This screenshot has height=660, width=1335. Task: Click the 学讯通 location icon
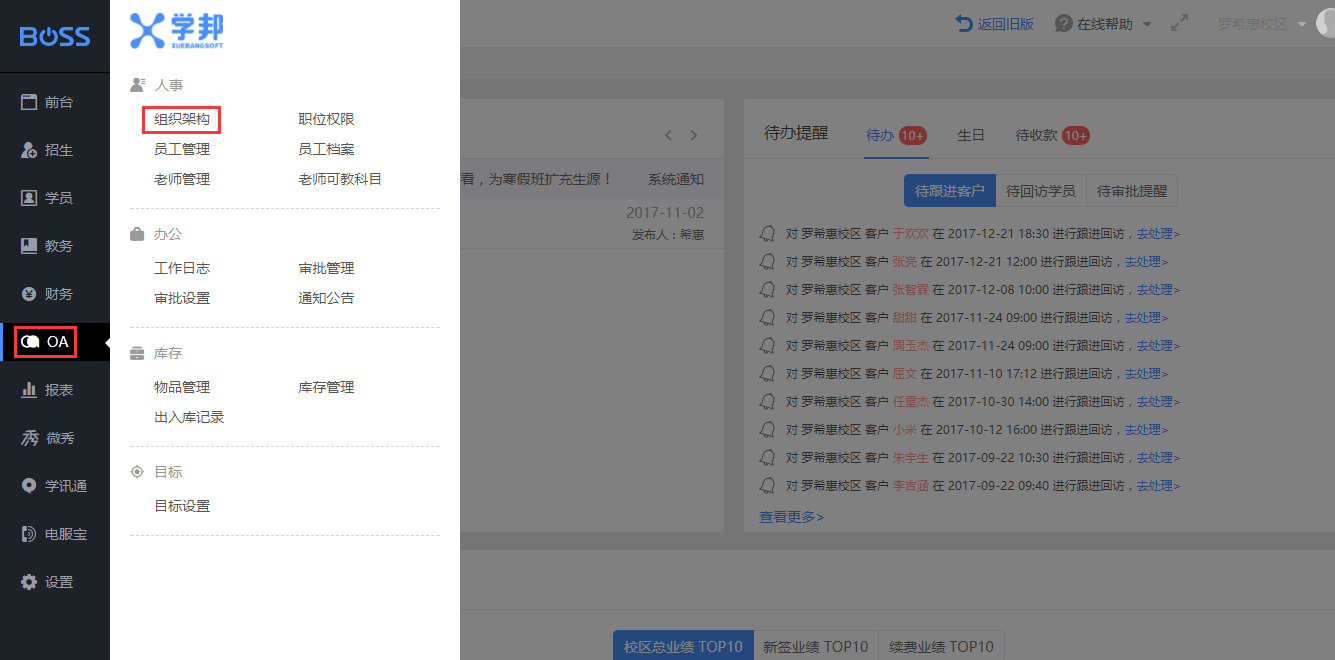[29, 486]
